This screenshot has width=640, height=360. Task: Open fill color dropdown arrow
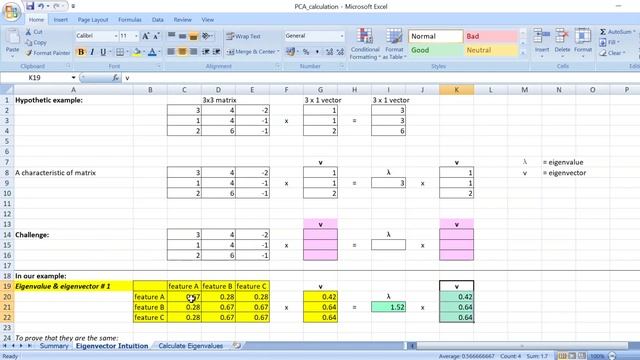pyautogui.click(x=144, y=52)
